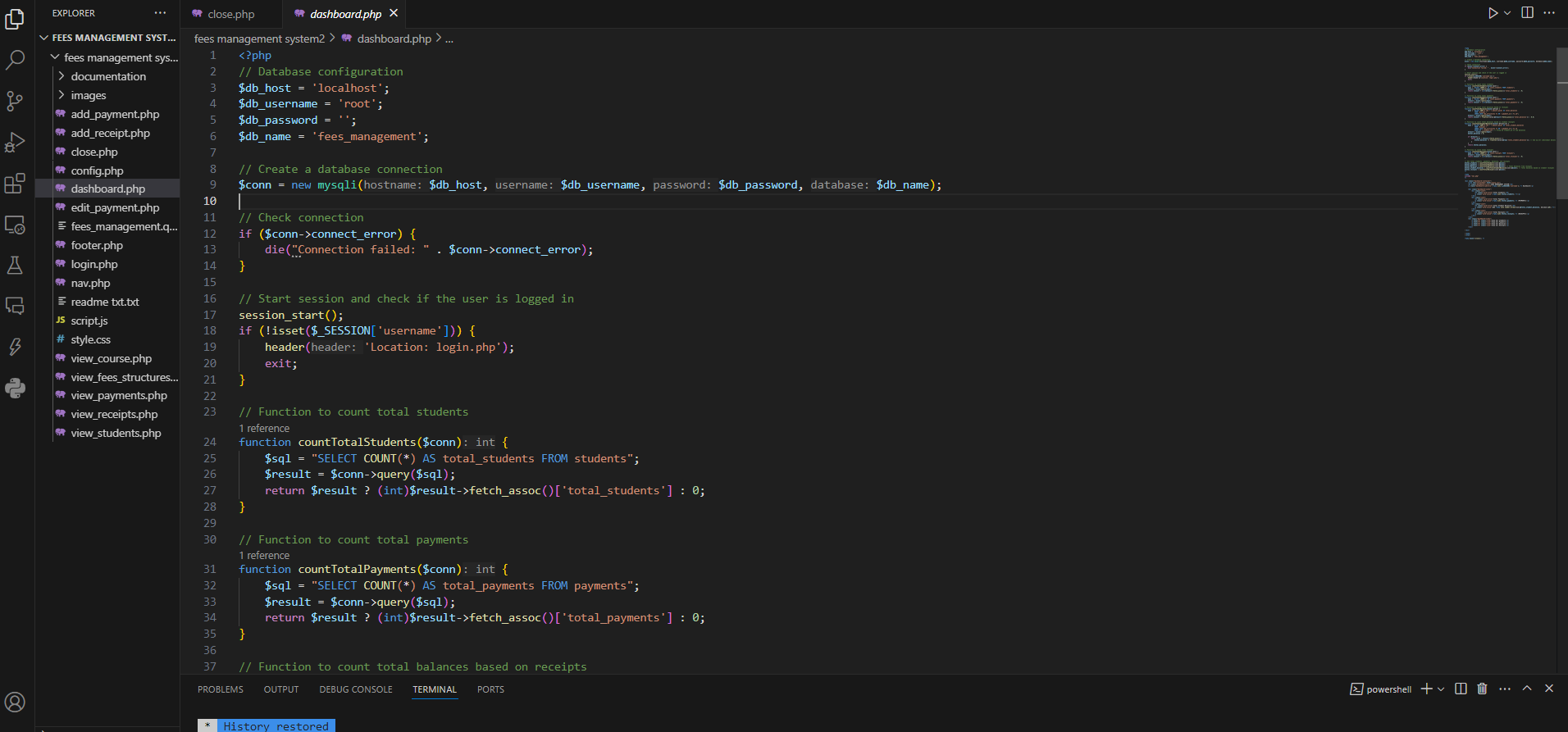1568x732 pixels.
Task: Open footer.php in the explorer
Action: [x=107, y=245]
